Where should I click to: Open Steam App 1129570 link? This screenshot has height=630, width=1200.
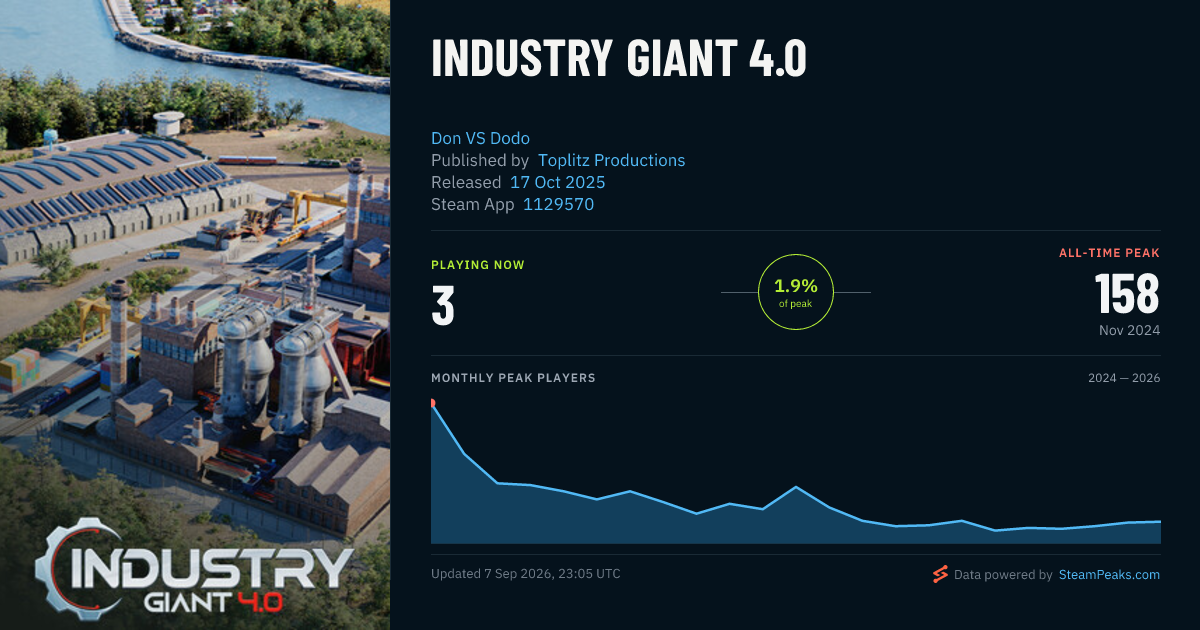pos(559,204)
